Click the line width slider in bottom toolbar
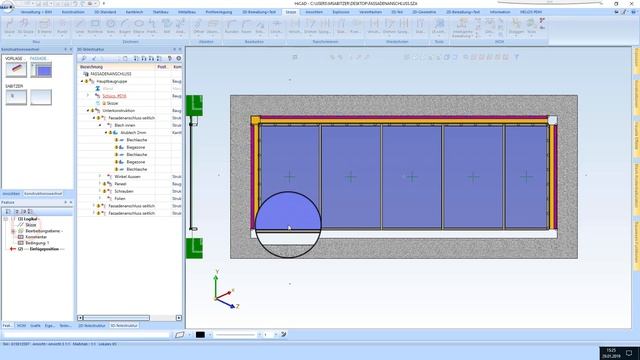The image size is (640, 360). tap(236, 335)
